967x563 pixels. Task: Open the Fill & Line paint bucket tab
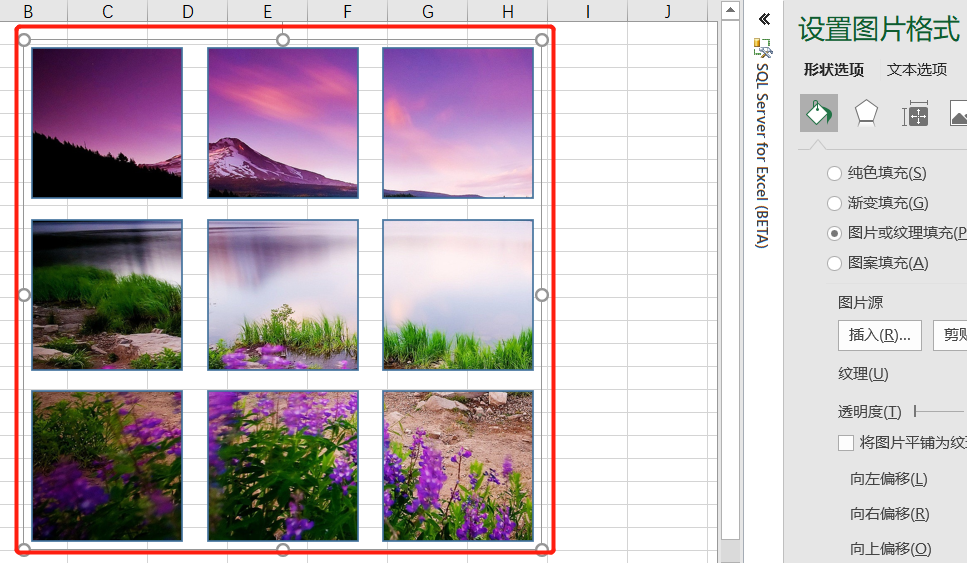tap(818, 113)
